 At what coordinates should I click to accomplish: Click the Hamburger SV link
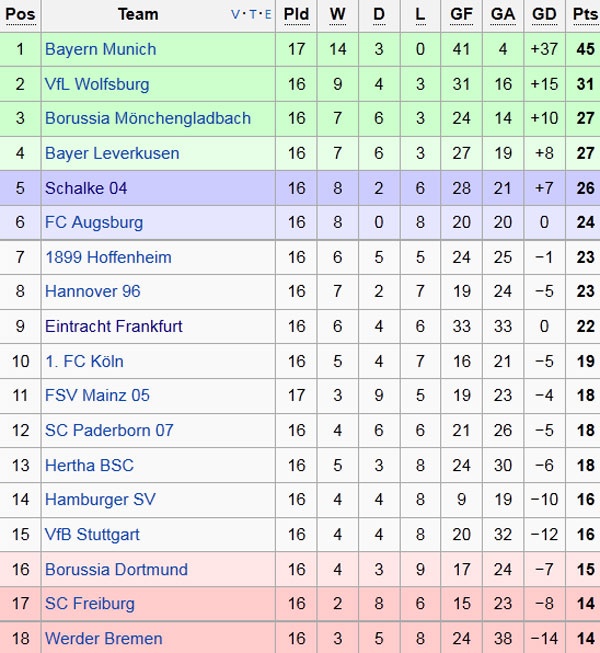tap(99, 499)
